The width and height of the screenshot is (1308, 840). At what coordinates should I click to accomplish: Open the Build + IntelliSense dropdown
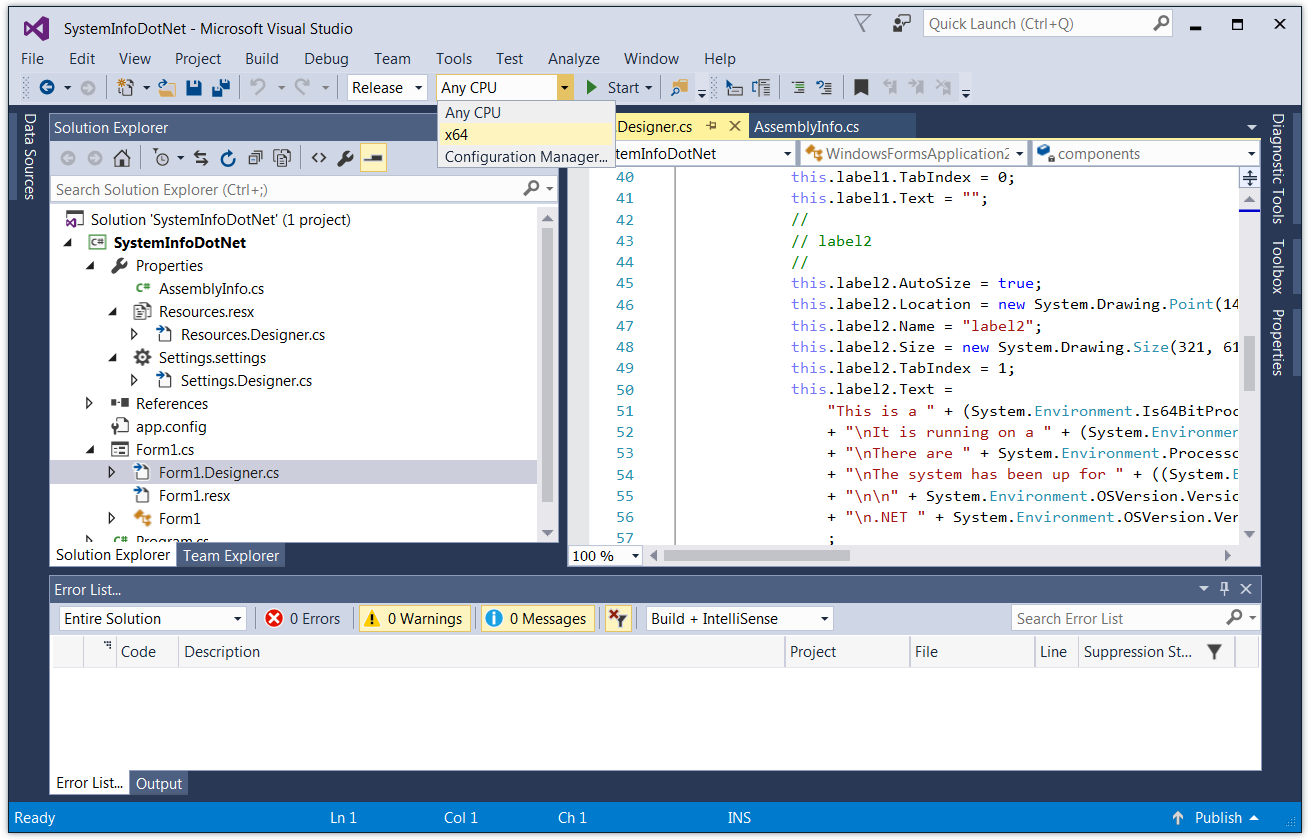coord(739,619)
